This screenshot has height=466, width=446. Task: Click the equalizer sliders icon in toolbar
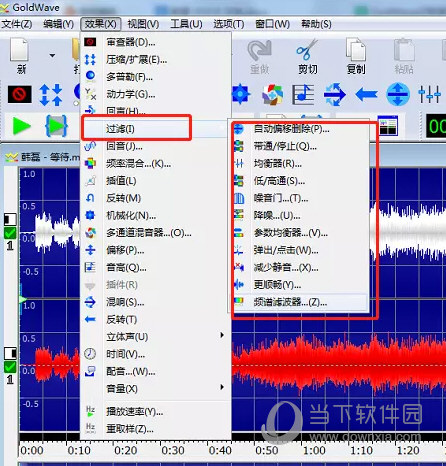pos(429,94)
